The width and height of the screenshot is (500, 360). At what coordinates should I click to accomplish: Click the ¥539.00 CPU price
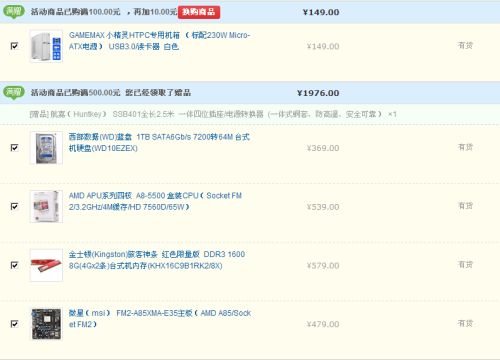click(323, 207)
